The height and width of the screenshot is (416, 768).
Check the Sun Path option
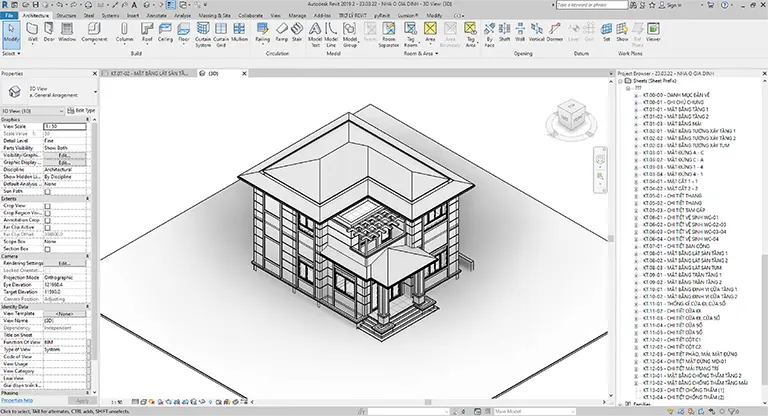click(48, 192)
